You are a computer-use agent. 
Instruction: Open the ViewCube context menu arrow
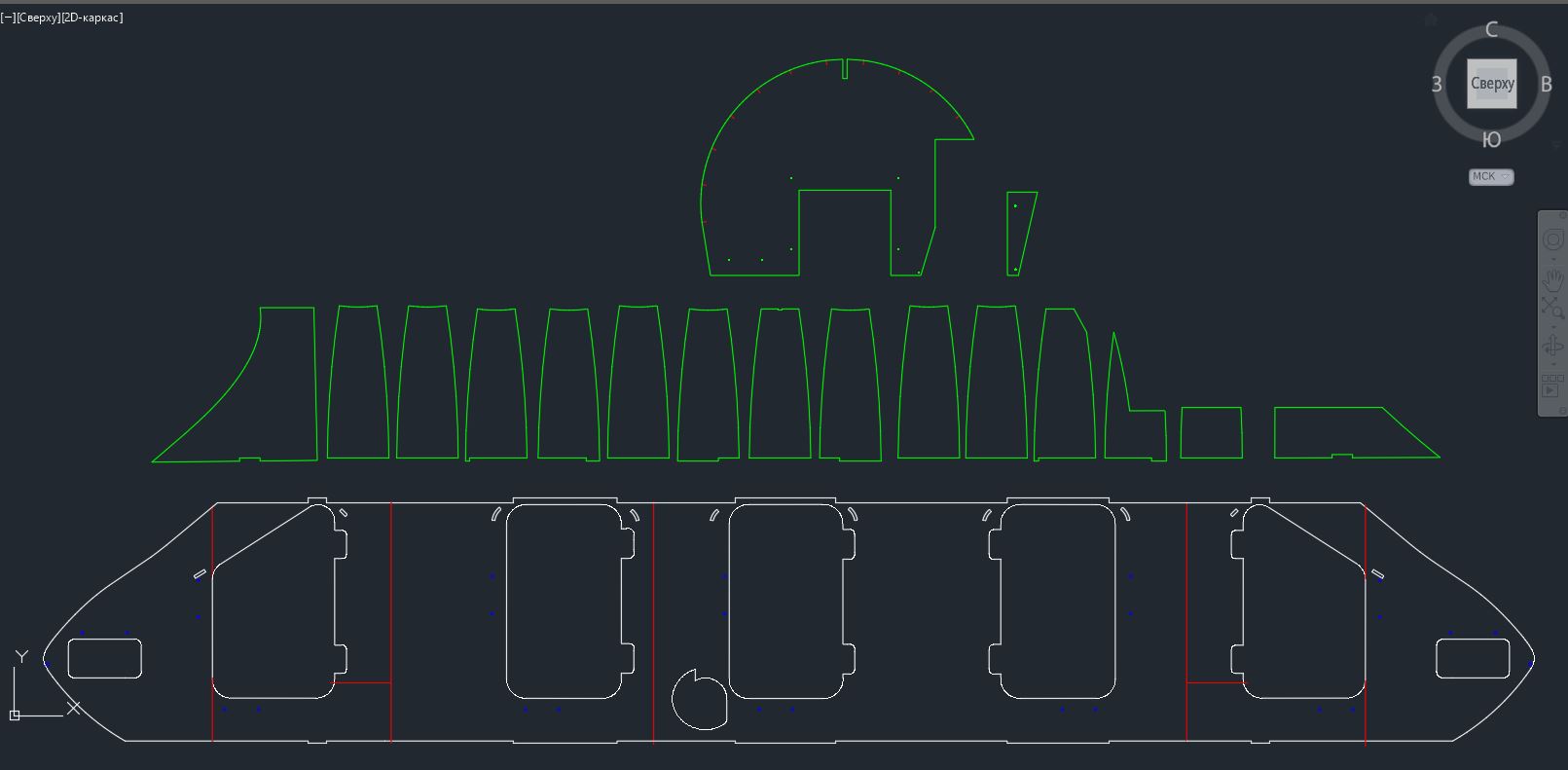pyautogui.click(x=1557, y=144)
